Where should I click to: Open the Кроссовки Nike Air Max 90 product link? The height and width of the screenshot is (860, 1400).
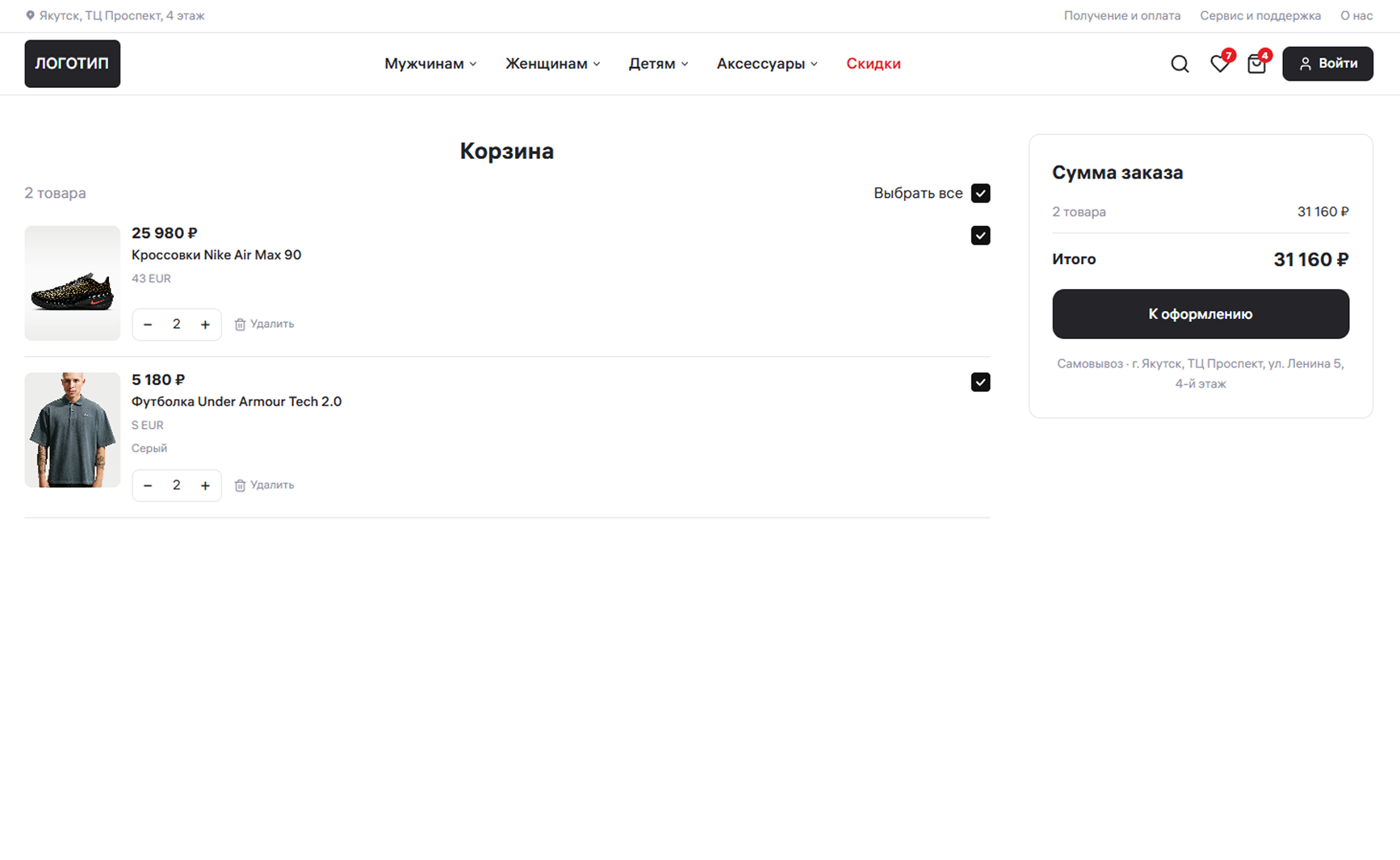pyautogui.click(x=216, y=255)
